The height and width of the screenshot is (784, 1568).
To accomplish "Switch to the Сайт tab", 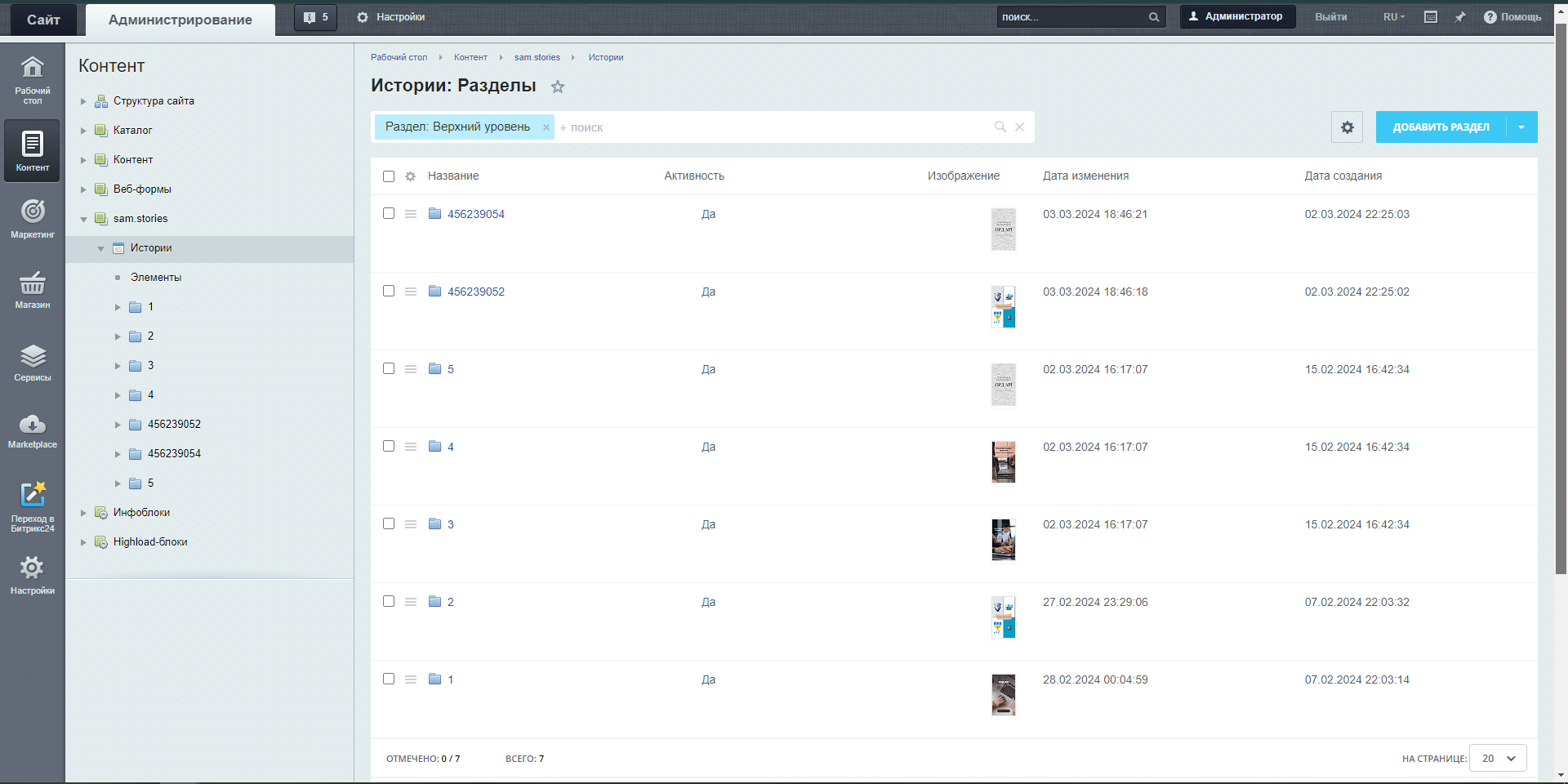I will point(43,20).
